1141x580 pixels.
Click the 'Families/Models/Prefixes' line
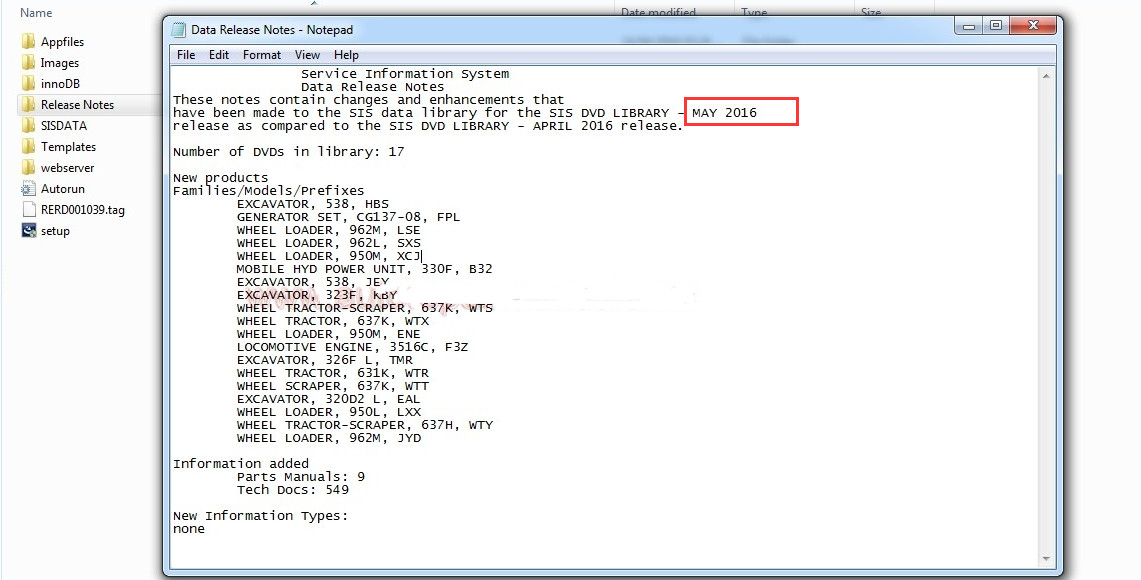269,191
